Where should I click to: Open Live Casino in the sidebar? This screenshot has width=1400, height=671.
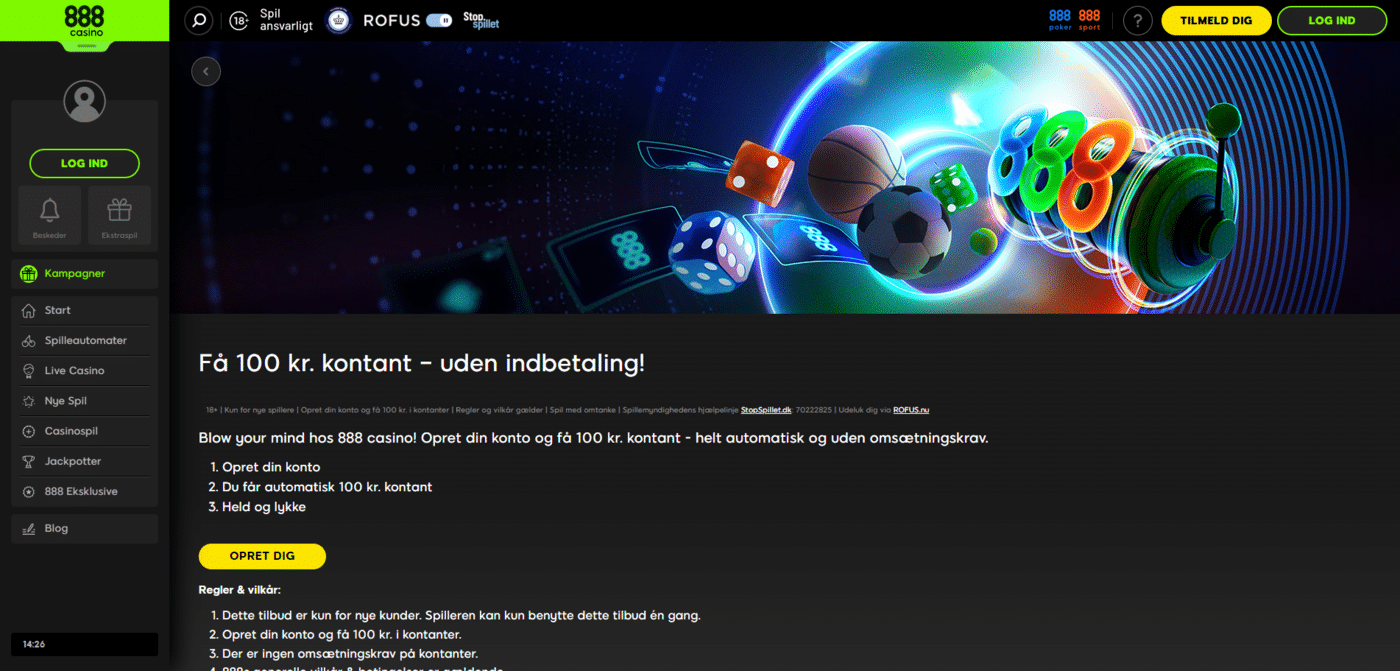(x=84, y=371)
